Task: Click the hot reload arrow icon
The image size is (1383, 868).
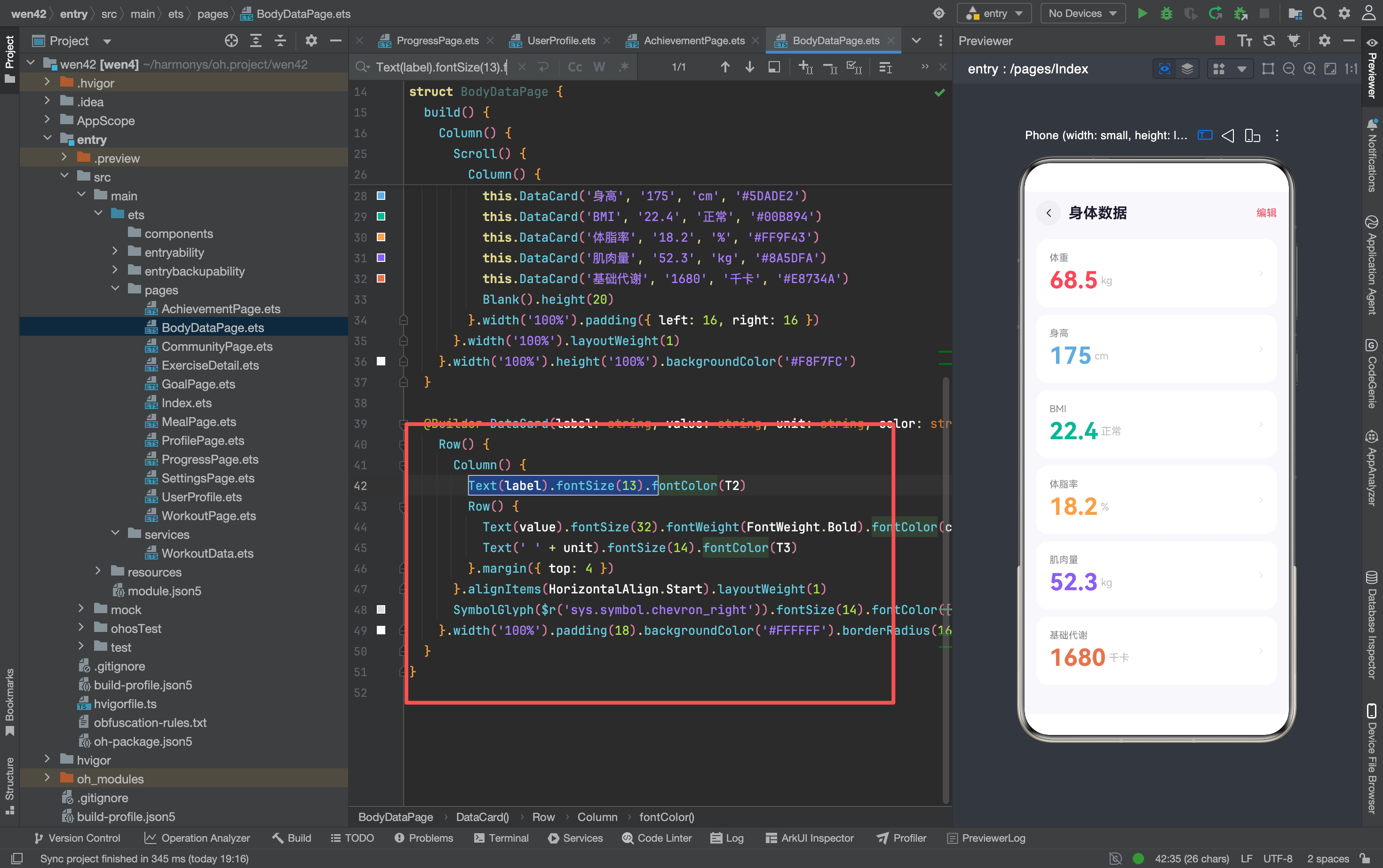Action: [1215, 13]
